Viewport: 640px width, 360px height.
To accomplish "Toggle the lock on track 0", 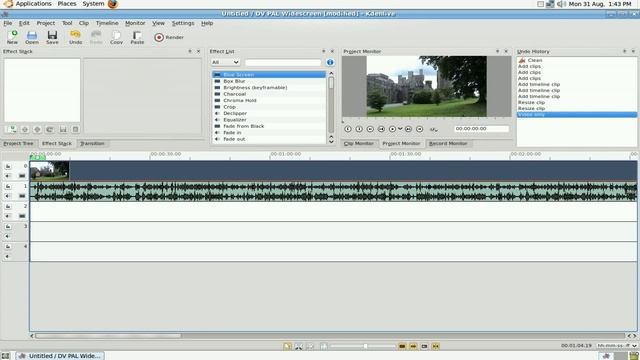I will click(x=8, y=167).
